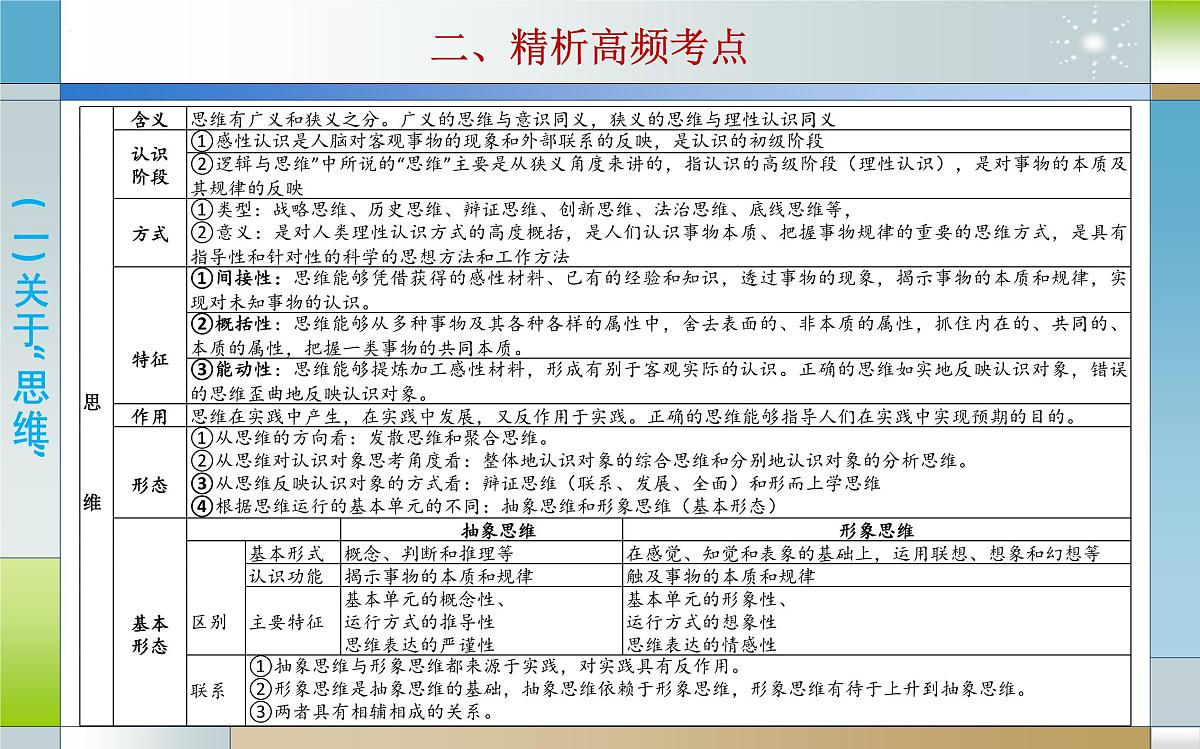Screen dimensions: 1200x749
Task: Click the line starting ①感性认识是人脑
Action: click(x=506, y=141)
